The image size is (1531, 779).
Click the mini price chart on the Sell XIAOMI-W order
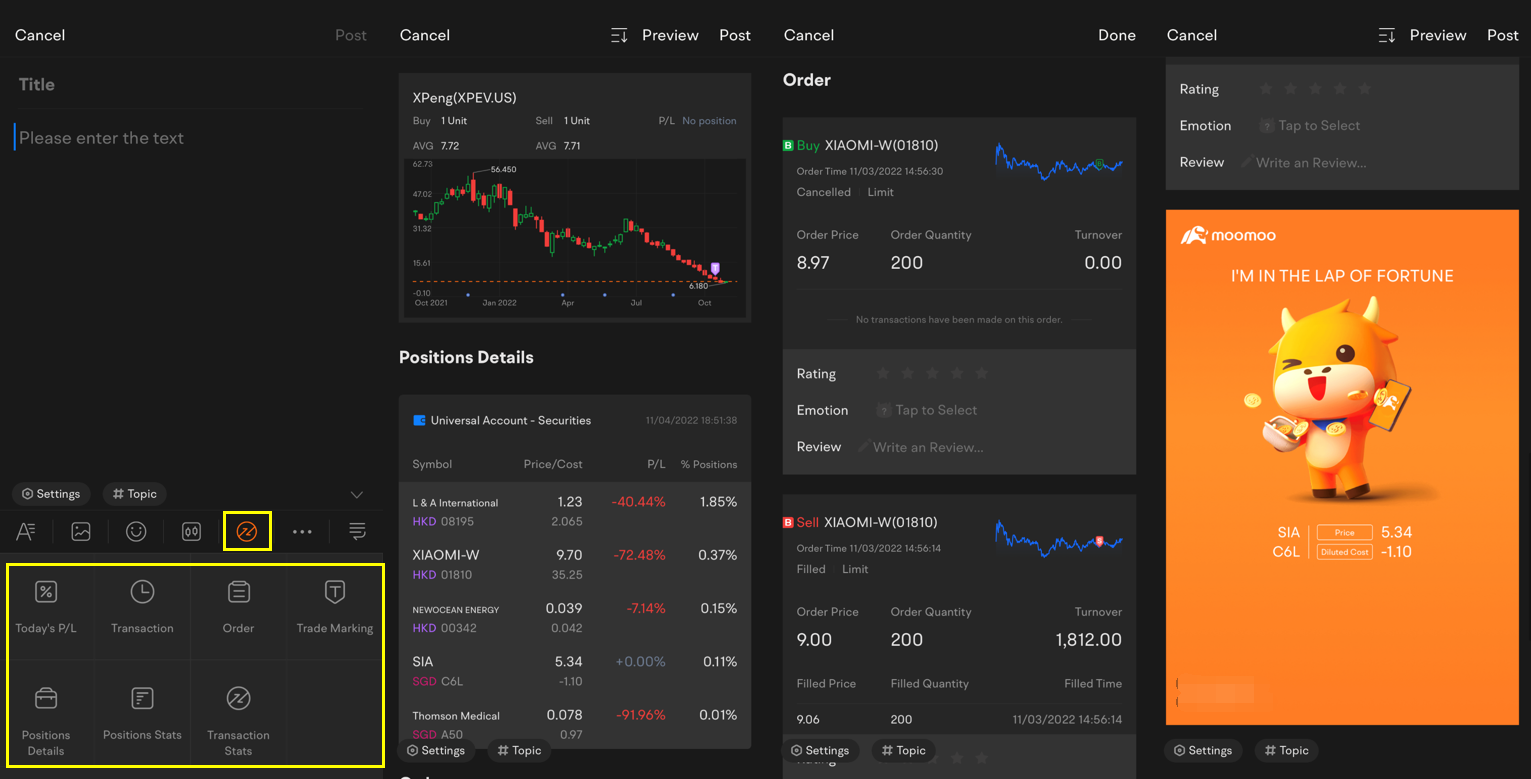(x=1059, y=538)
